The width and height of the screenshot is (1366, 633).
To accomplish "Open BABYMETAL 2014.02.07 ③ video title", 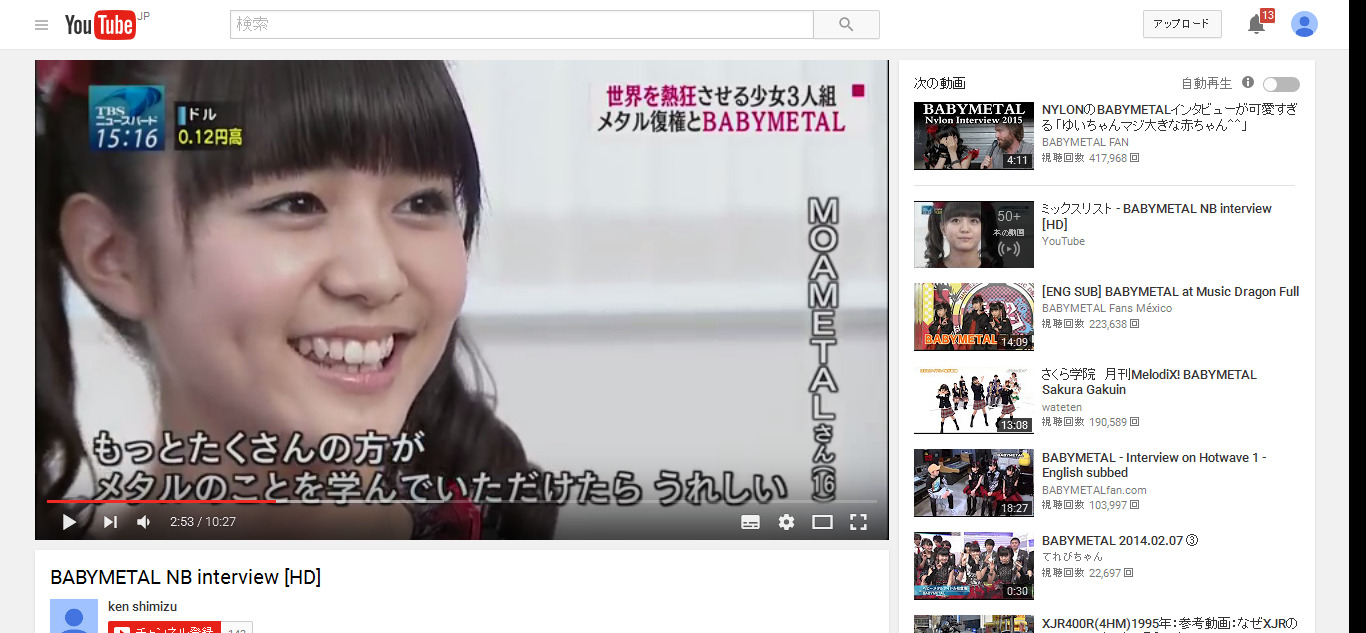I will 1120,540.
